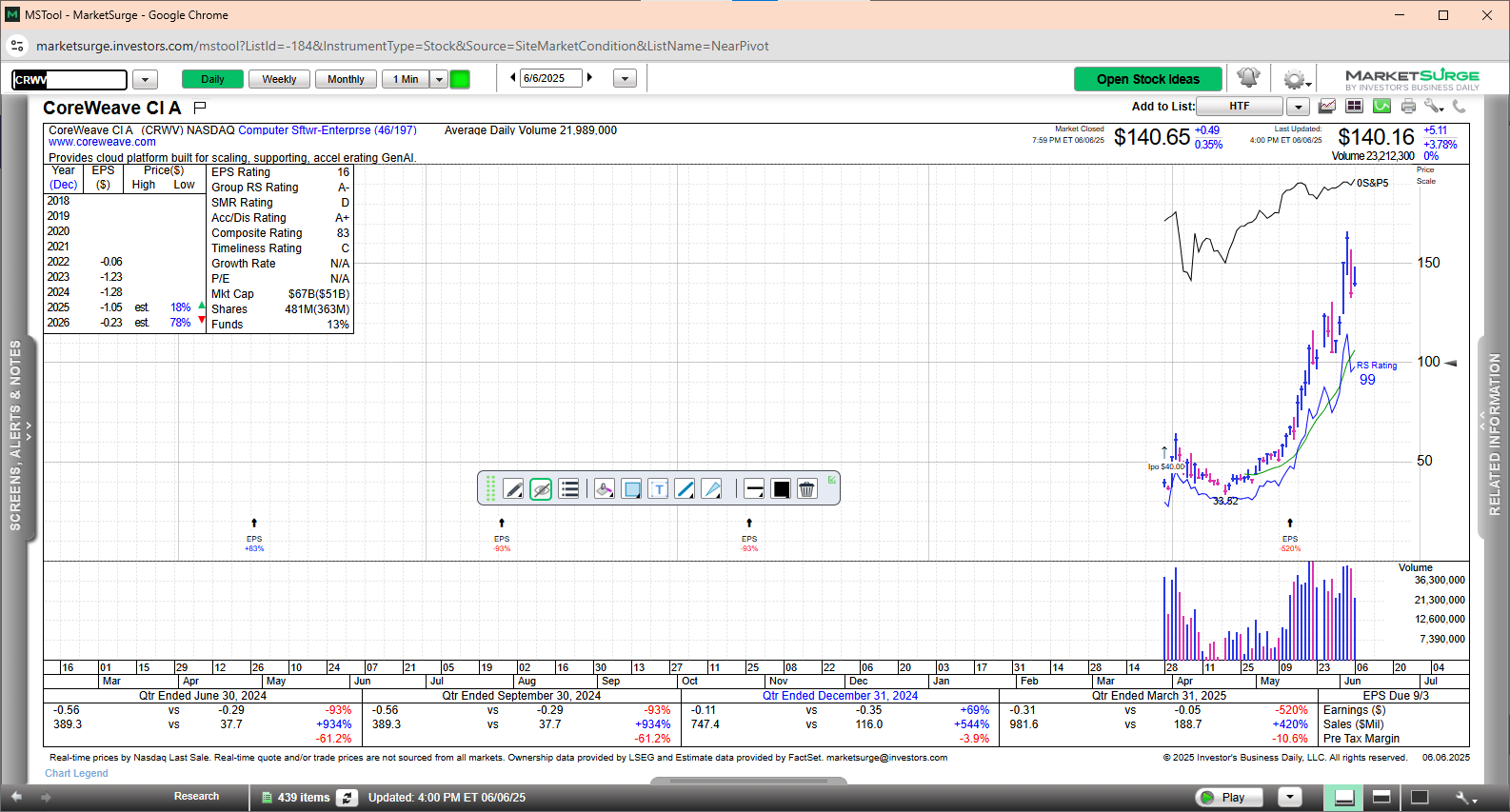Open the Chart Legend link
The width and height of the screenshot is (1510, 812).
[x=76, y=773]
